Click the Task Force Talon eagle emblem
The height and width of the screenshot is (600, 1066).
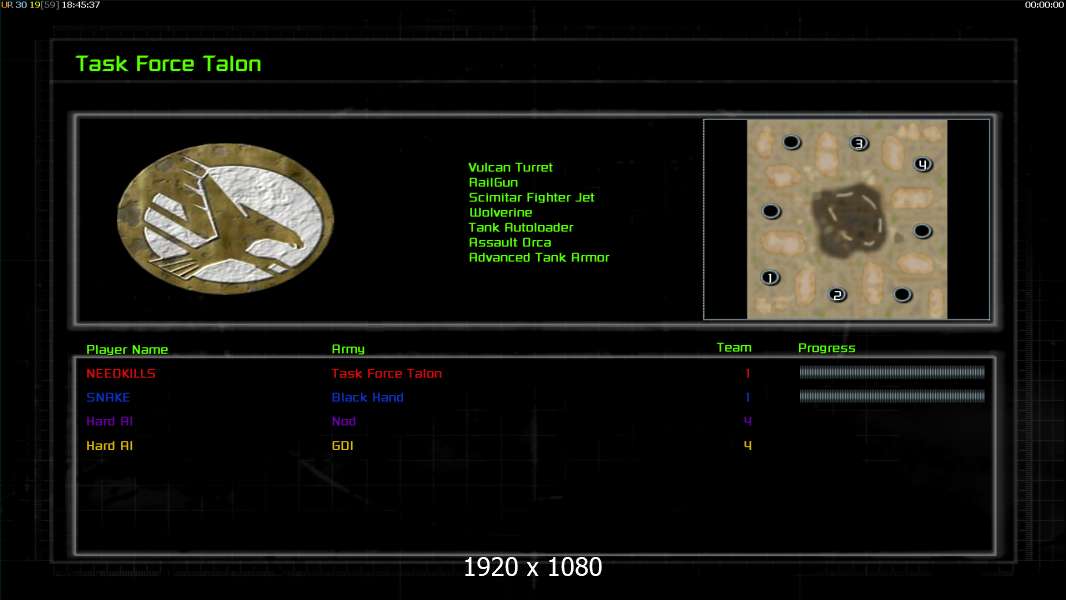[226, 219]
